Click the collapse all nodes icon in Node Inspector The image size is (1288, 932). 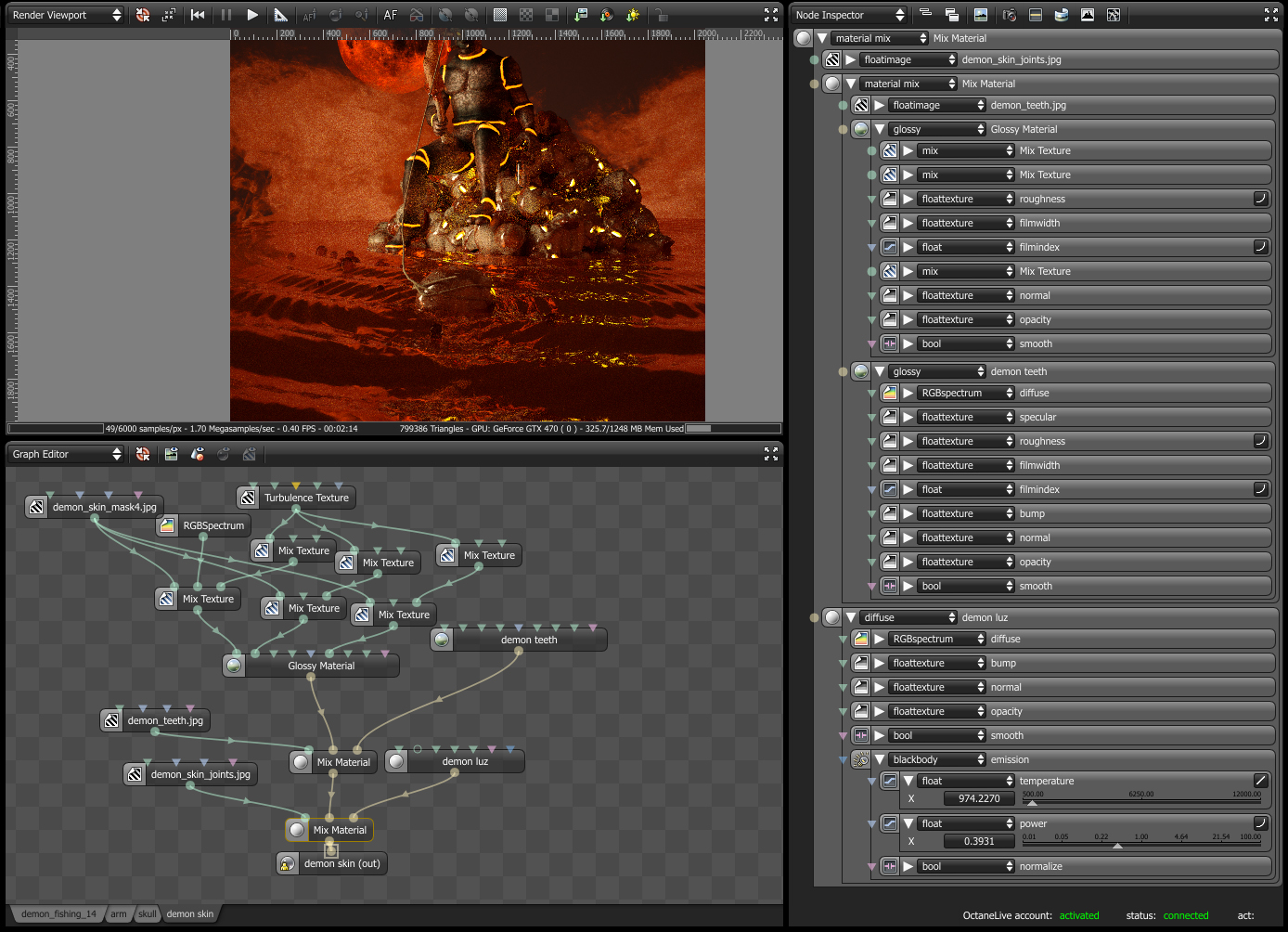coord(925,15)
